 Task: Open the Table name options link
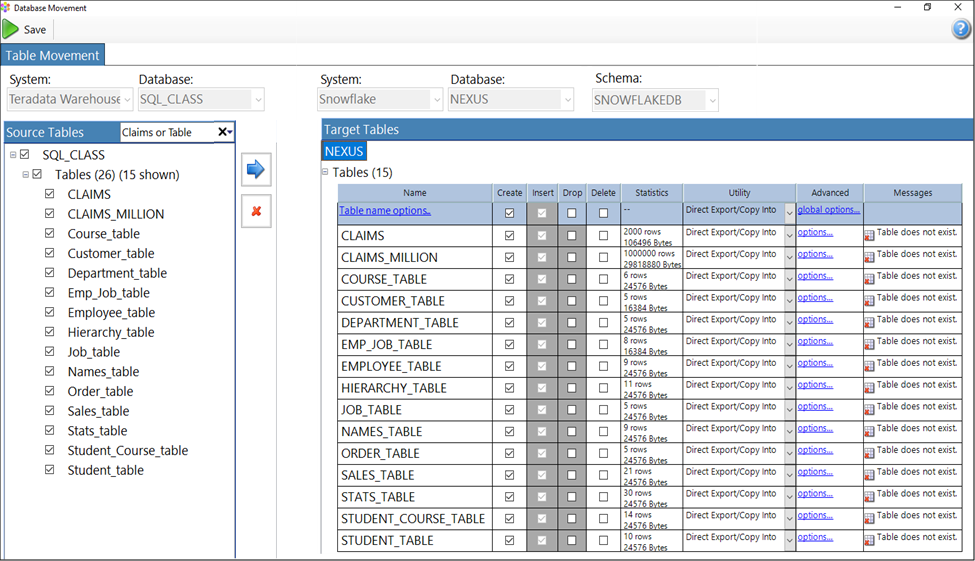click(385, 210)
